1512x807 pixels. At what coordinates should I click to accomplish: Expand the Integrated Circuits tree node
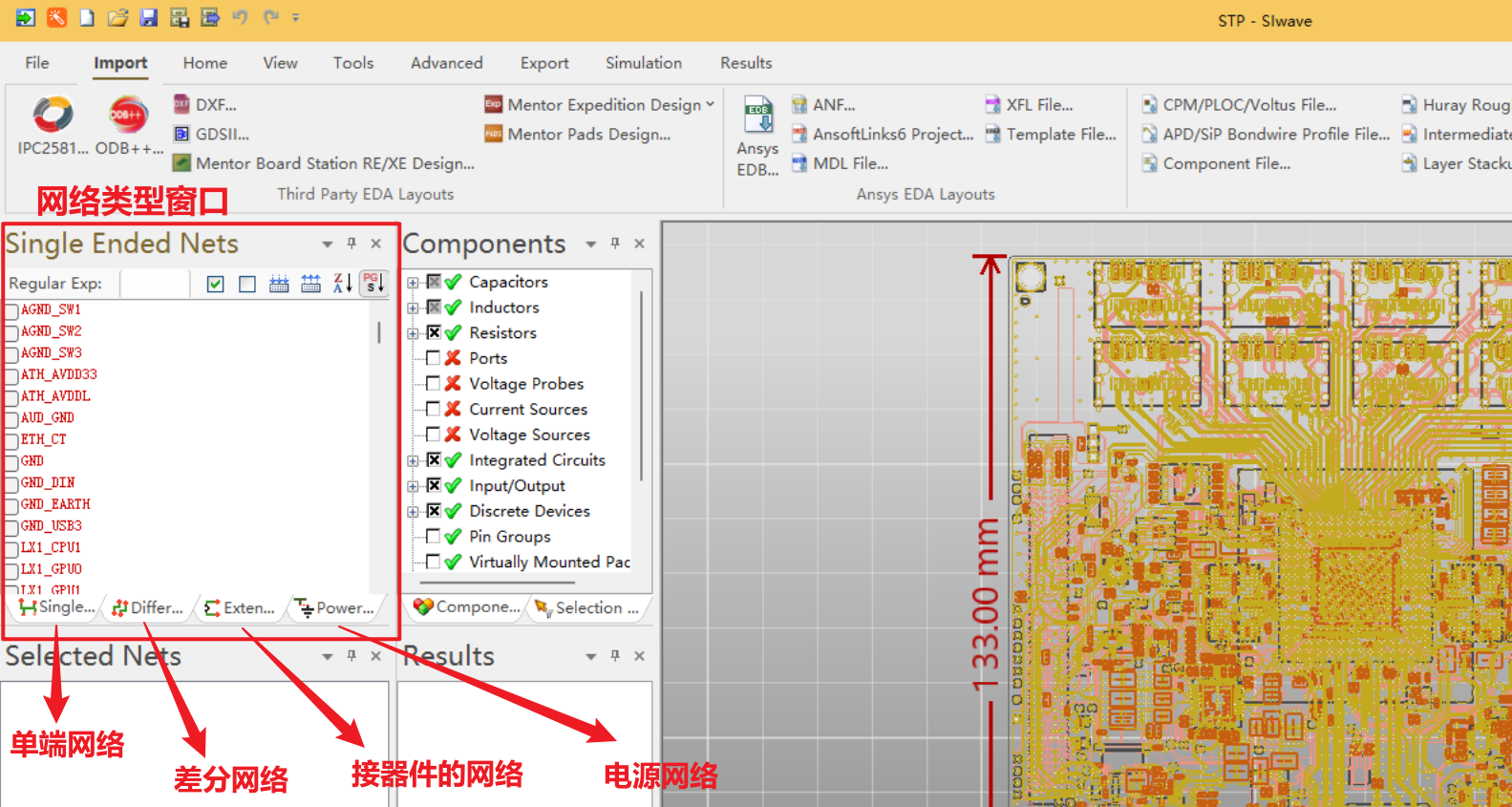coord(413,461)
